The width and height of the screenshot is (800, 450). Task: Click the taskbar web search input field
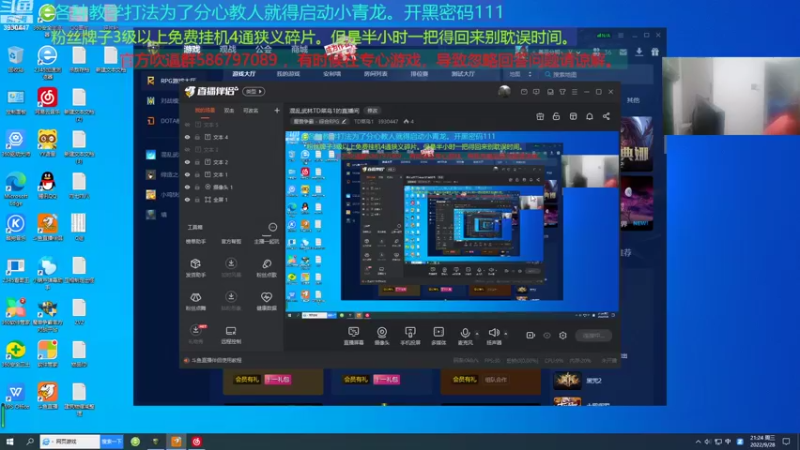coord(70,441)
